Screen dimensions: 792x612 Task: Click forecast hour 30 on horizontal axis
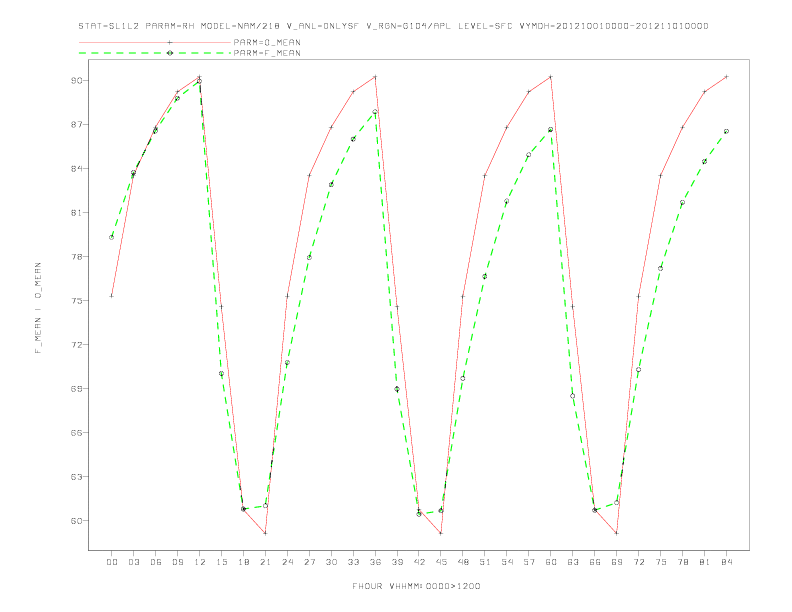click(331, 562)
